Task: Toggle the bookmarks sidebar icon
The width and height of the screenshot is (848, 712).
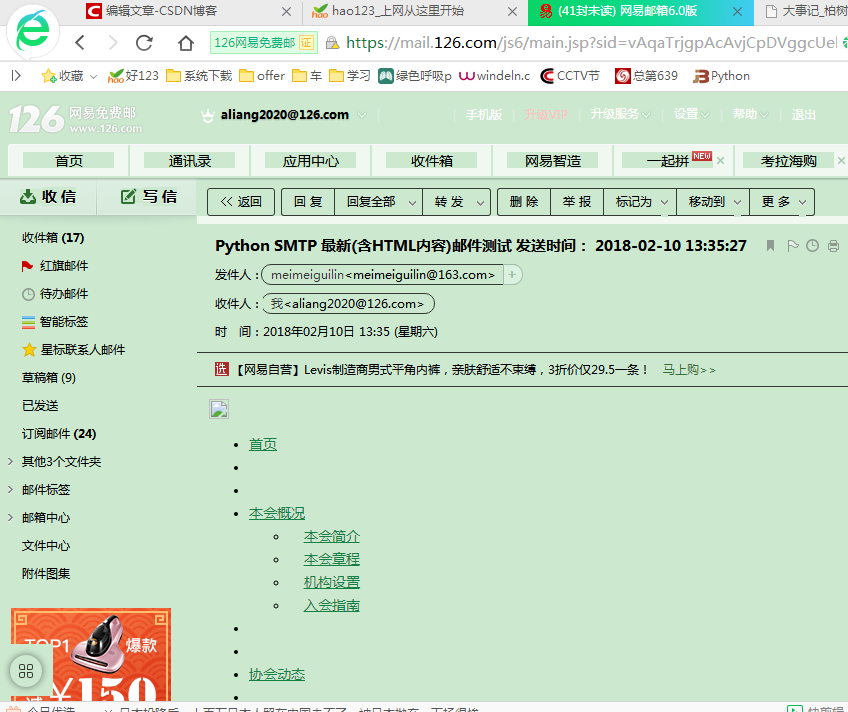Action: pyautogui.click(x=16, y=76)
